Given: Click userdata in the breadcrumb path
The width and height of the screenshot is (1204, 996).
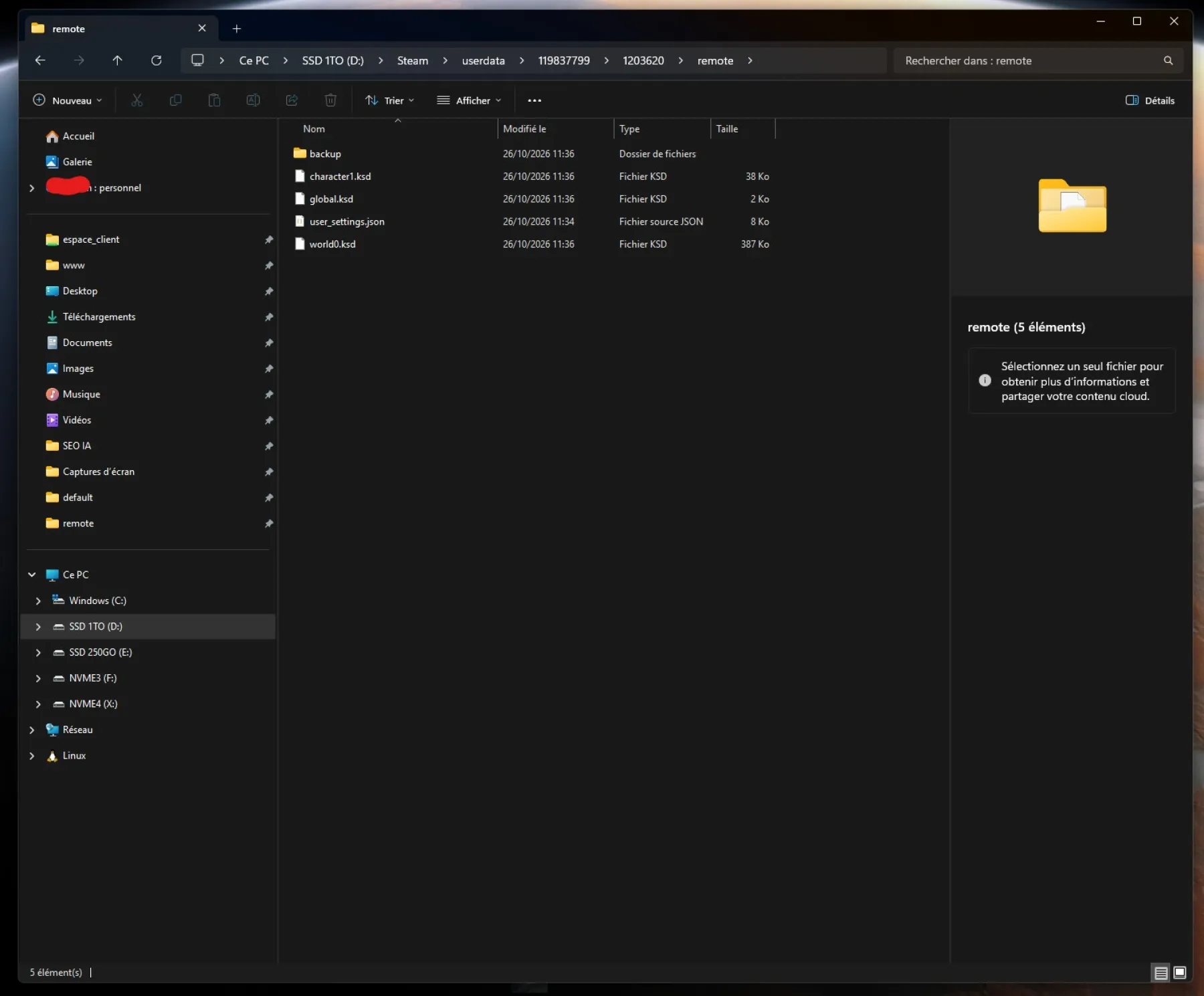Looking at the screenshot, I should (x=483, y=60).
